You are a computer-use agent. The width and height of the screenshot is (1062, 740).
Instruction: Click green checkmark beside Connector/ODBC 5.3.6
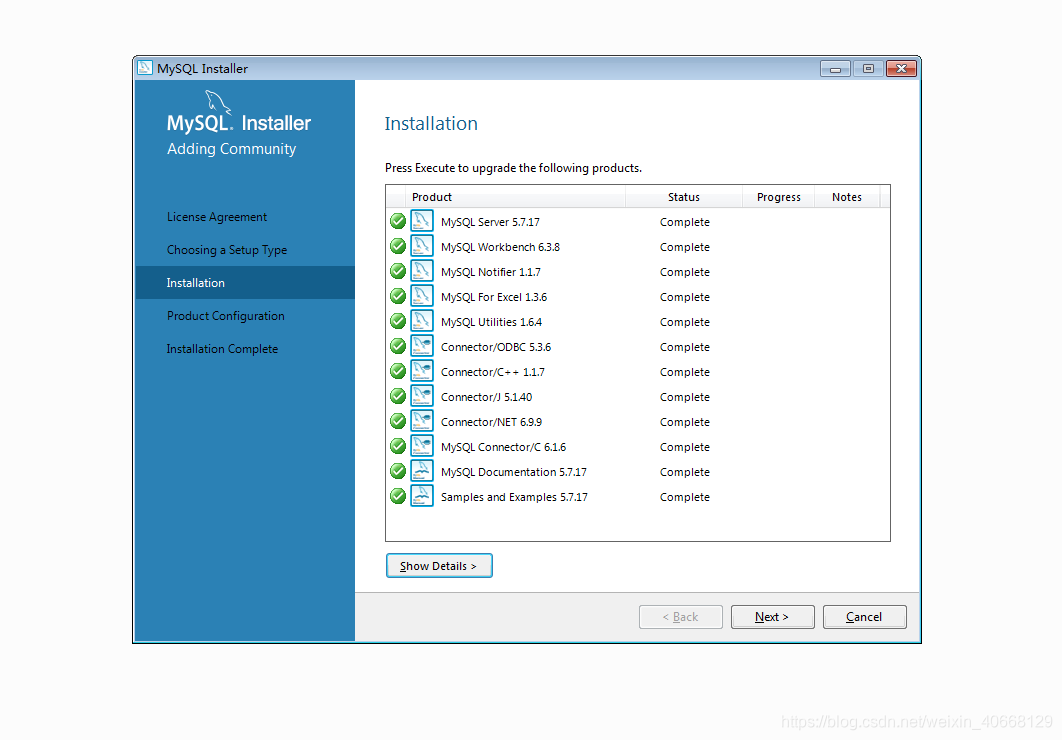pos(398,347)
